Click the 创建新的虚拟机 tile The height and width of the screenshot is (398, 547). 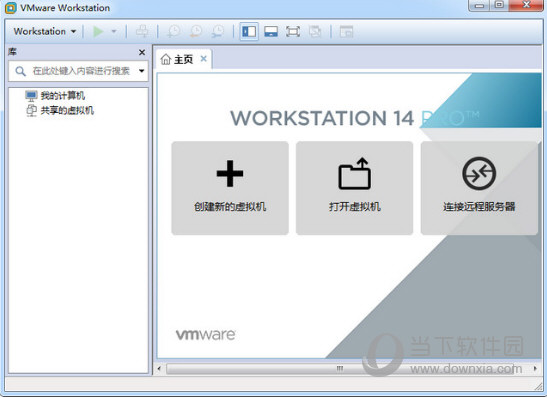click(230, 188)
